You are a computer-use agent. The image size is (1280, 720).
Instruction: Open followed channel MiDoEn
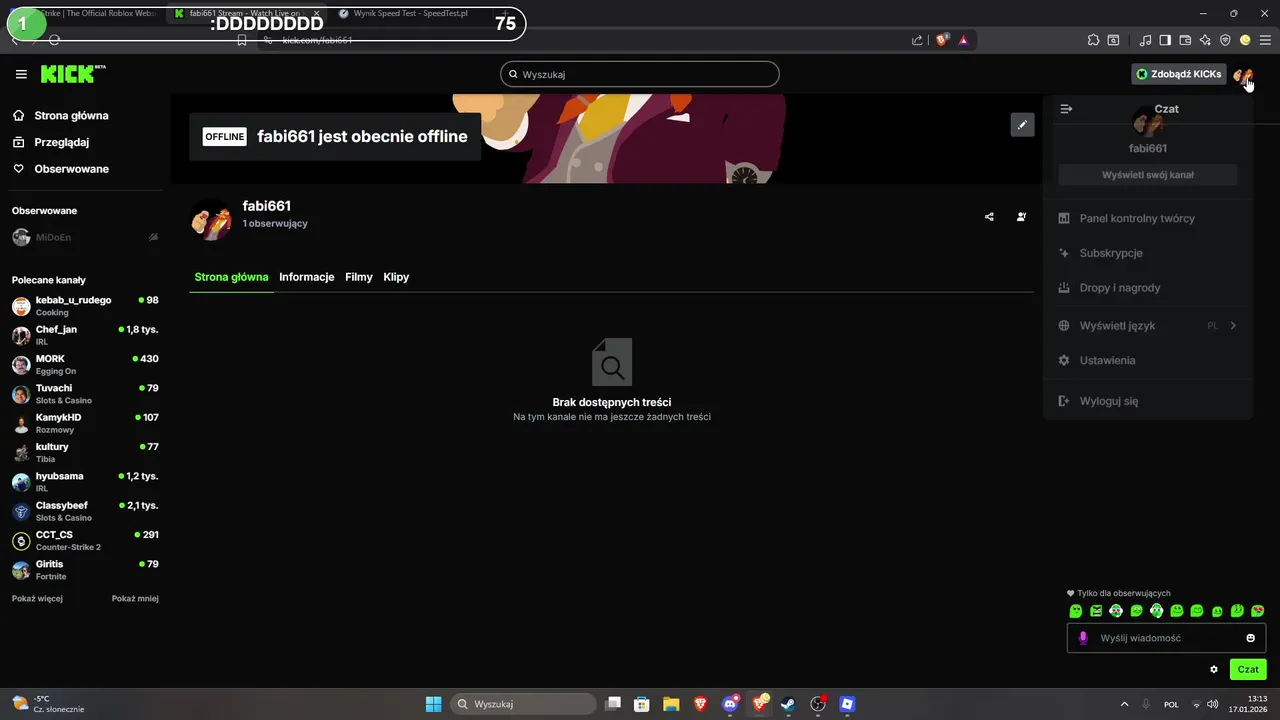pyautogui.click(x=85, y=238)
